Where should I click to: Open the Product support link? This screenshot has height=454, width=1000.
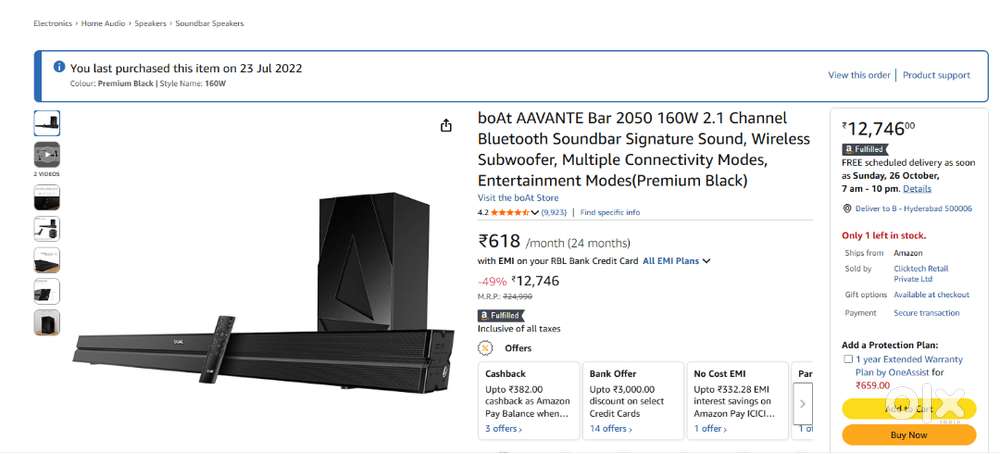pos(937,75)
